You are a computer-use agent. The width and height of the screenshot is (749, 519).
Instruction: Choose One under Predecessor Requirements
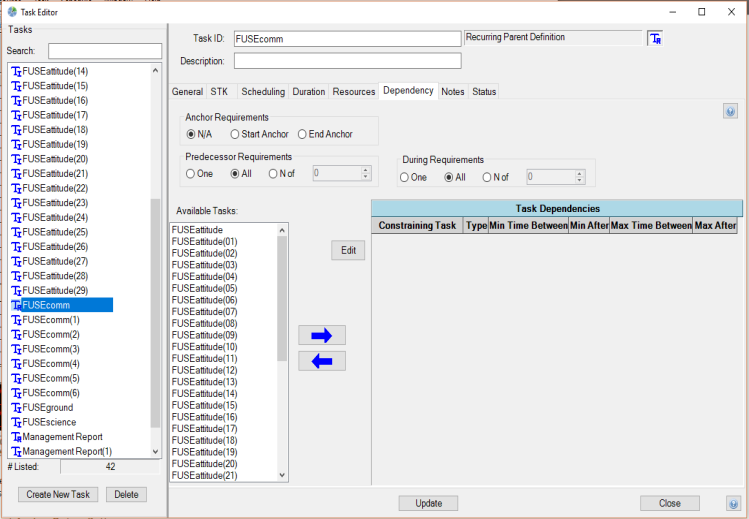pos(190,173)
